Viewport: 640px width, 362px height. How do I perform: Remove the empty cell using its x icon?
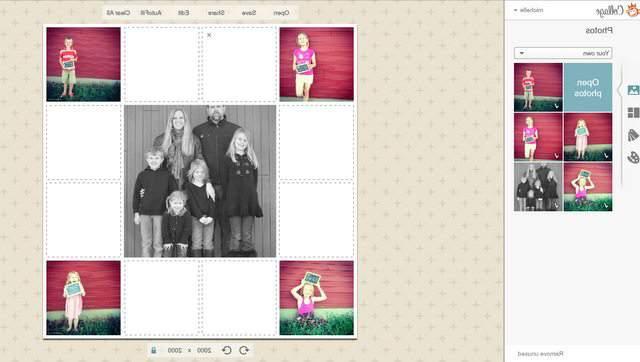(x=209, y=35)
